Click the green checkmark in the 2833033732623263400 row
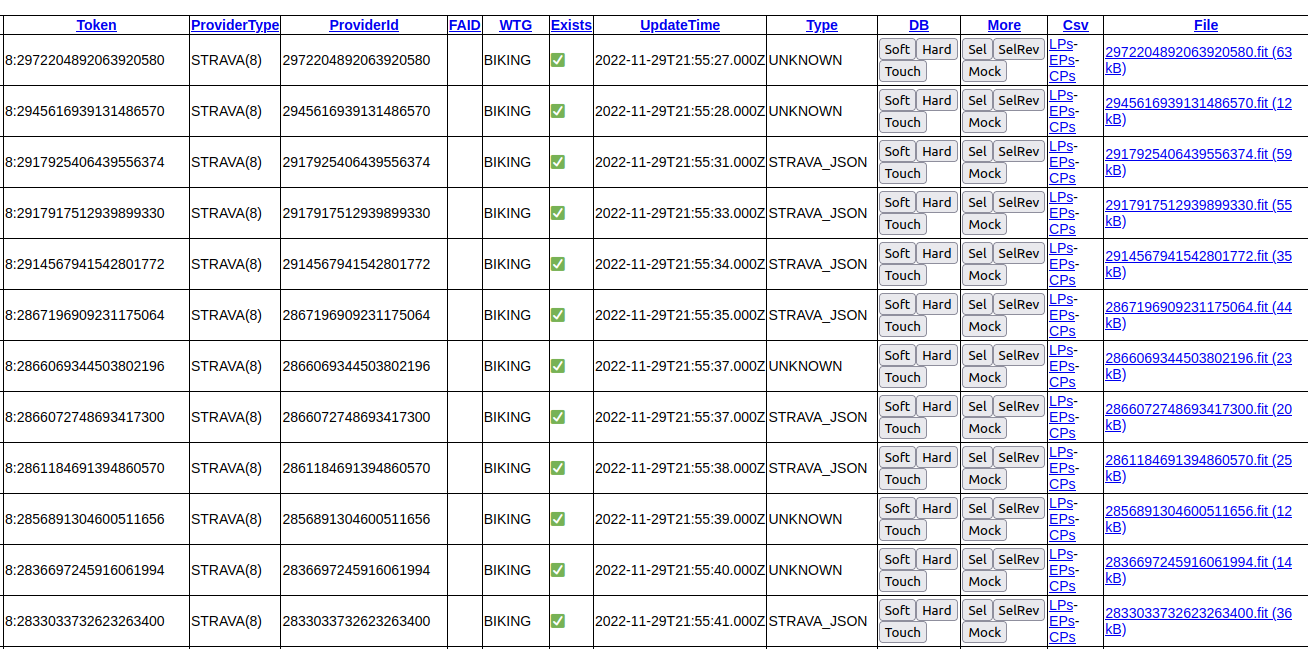1308x649 pixels. 558,621
